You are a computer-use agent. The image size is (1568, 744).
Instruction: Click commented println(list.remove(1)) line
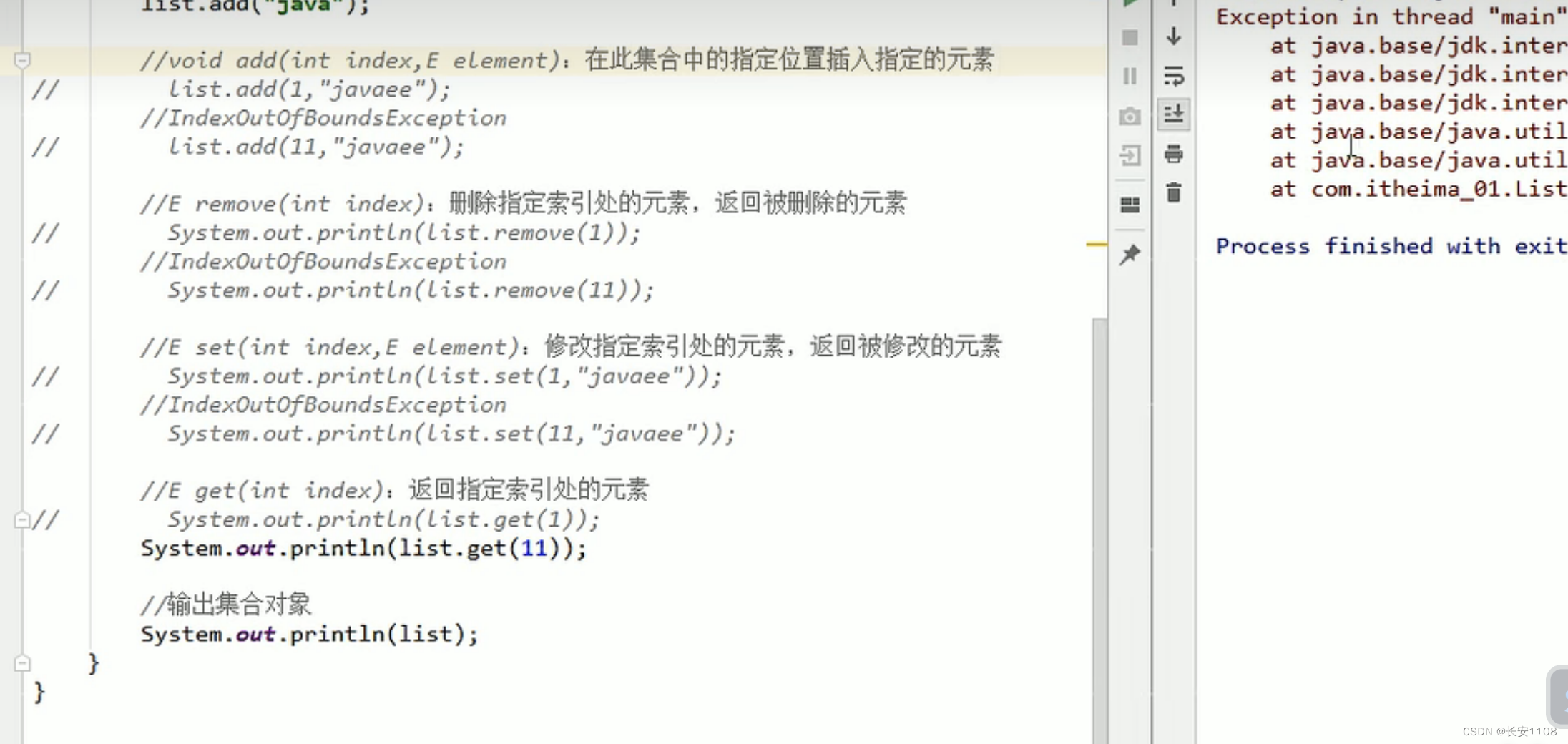[404, 232]
